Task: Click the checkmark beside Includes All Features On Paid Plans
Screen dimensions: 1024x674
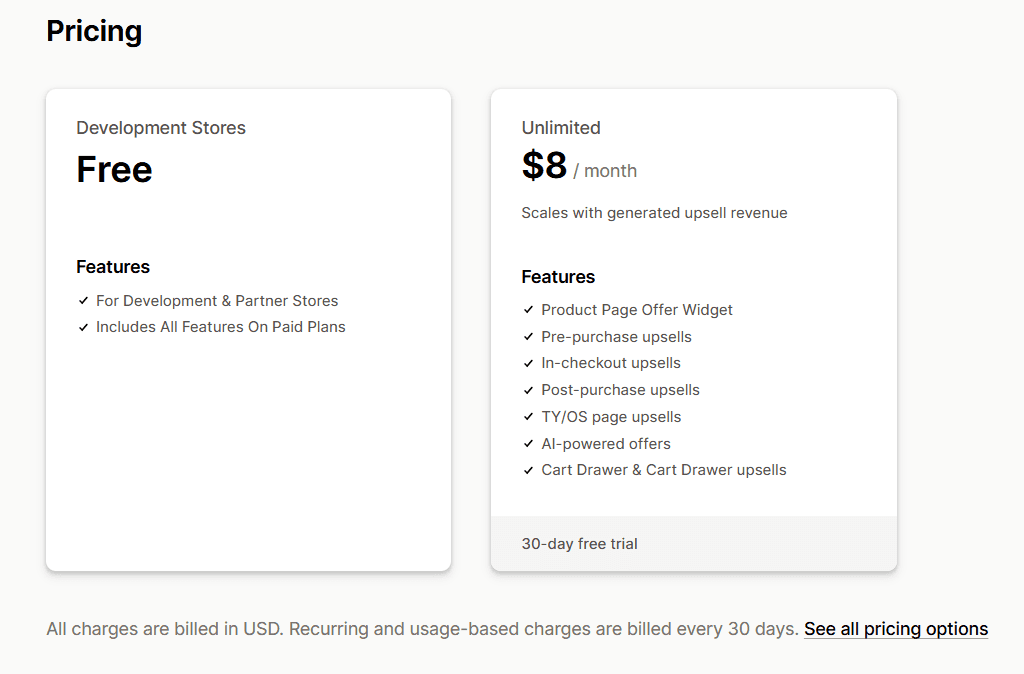Action: [x=83, y=326]
